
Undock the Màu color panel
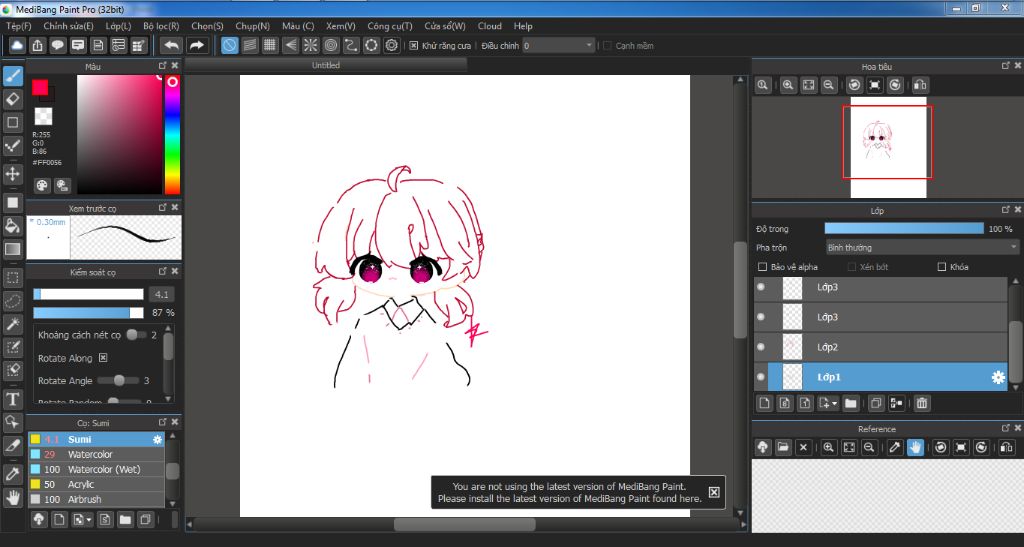point(163,66)
